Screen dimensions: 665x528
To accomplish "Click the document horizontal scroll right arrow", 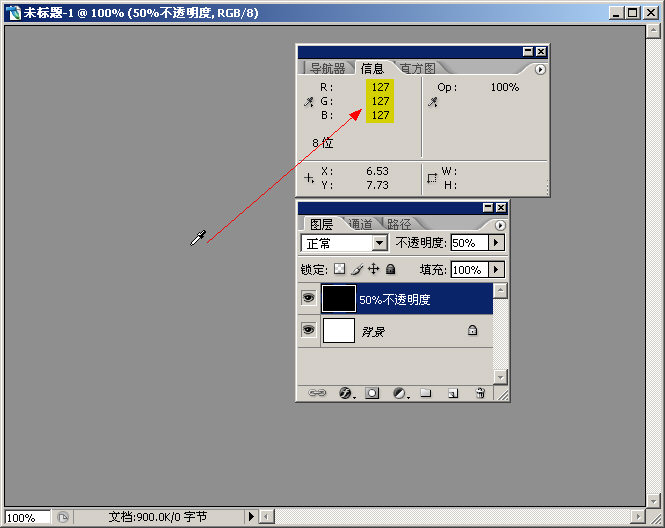I will (x=637, y=517).
